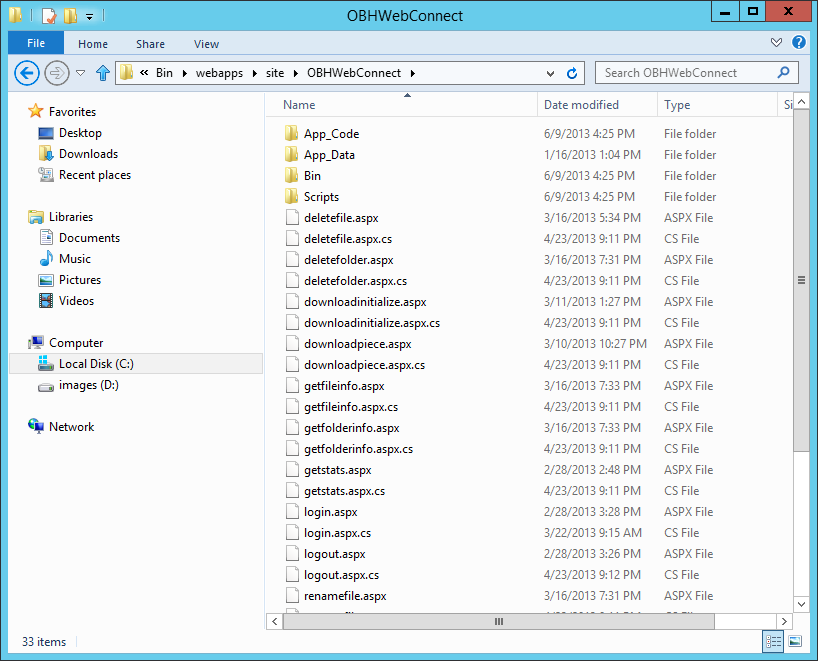
Task: Select the App_Data folder icon
Action: click(x=292, y=154)
